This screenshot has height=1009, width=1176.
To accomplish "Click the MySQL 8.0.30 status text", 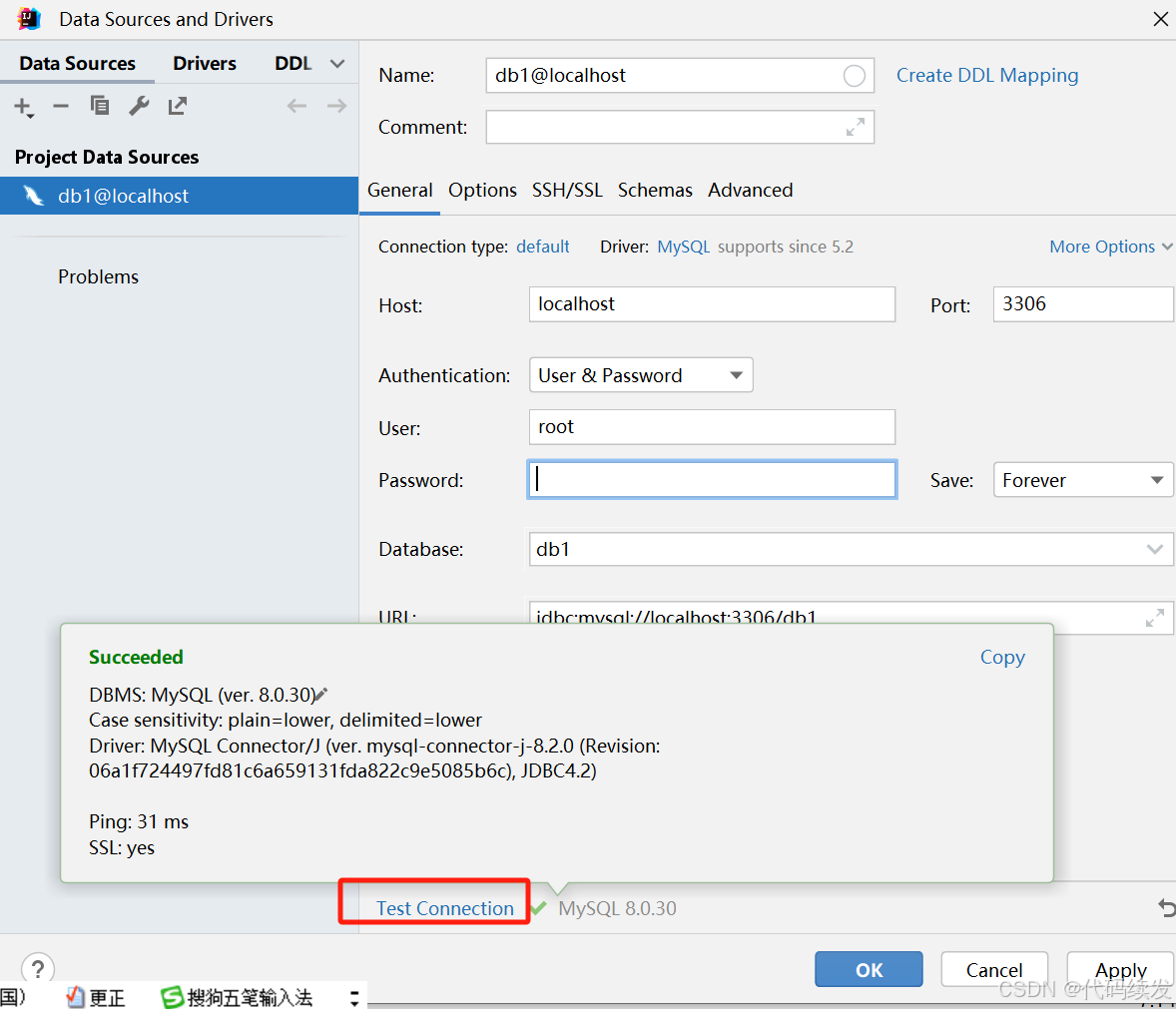I will (x=617, y=908).
